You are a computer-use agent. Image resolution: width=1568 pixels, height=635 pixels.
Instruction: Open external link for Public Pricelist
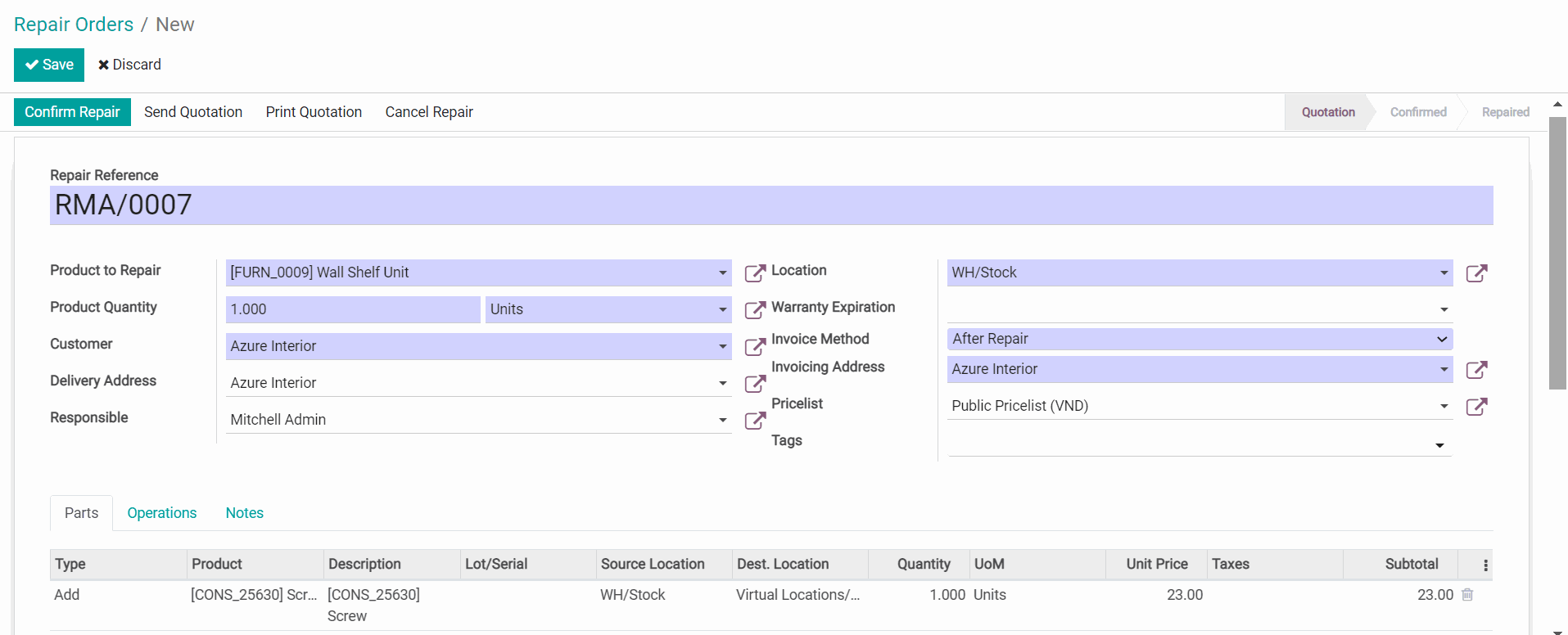click(x=1475, y=407)
